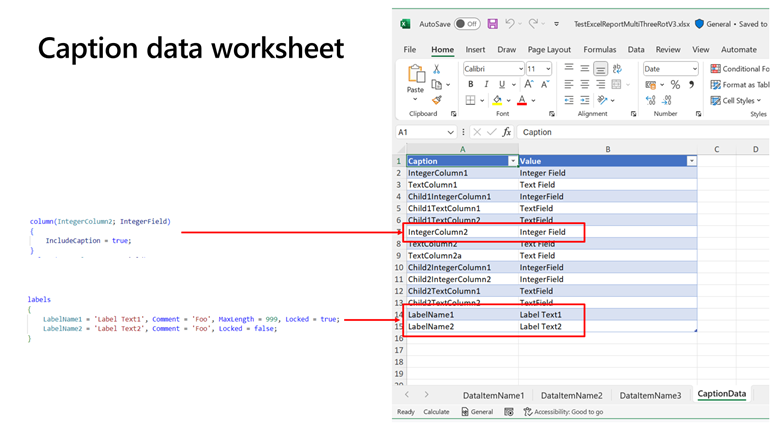Toggle Underline formatting
Image resolution: width=780 pixels, height=440 pixels.
502,85
